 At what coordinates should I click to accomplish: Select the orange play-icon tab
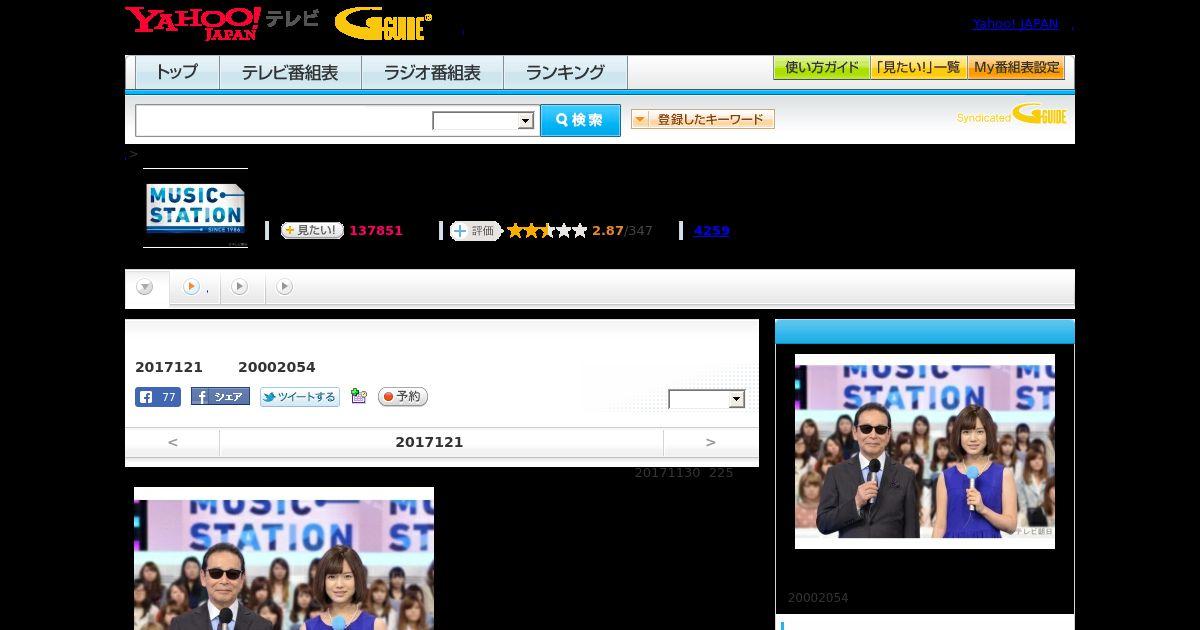(191, 287)
